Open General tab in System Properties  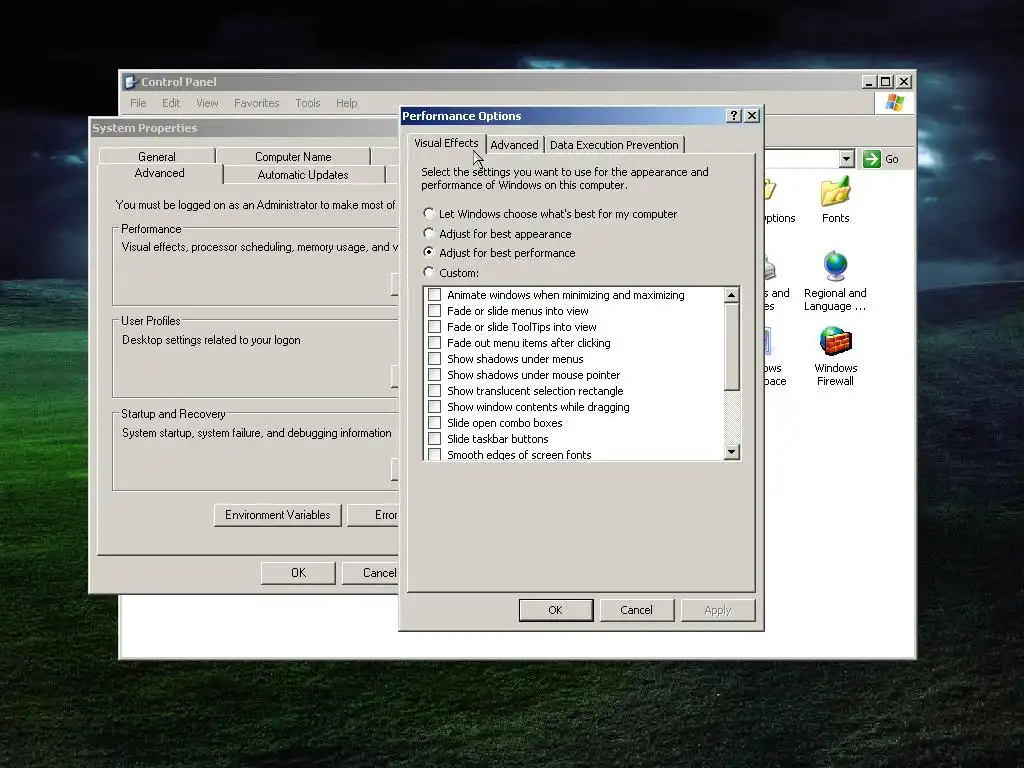click(157, 157)
